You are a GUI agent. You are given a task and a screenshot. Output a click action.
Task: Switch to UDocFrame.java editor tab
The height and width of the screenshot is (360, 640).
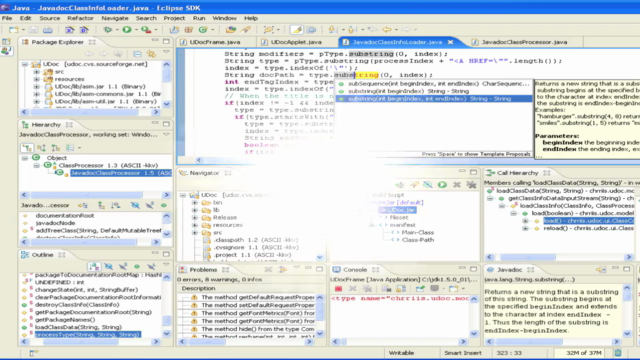pos(216,42)
